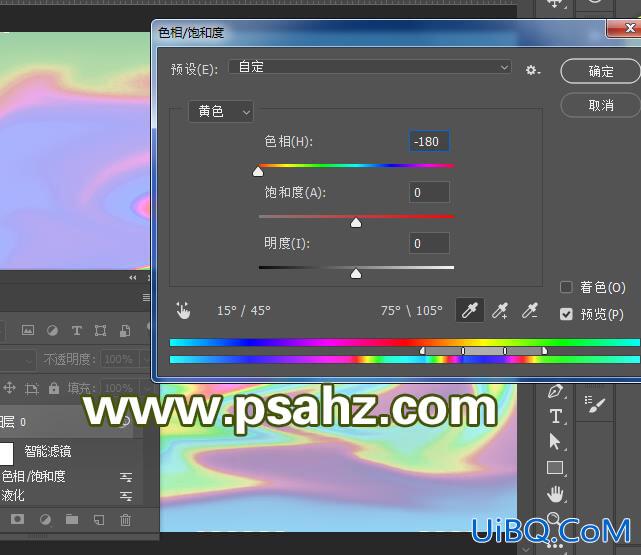641x555 pixels.
Task: Close the 色相/饱和度 dialog
Action: pos(624,28)
